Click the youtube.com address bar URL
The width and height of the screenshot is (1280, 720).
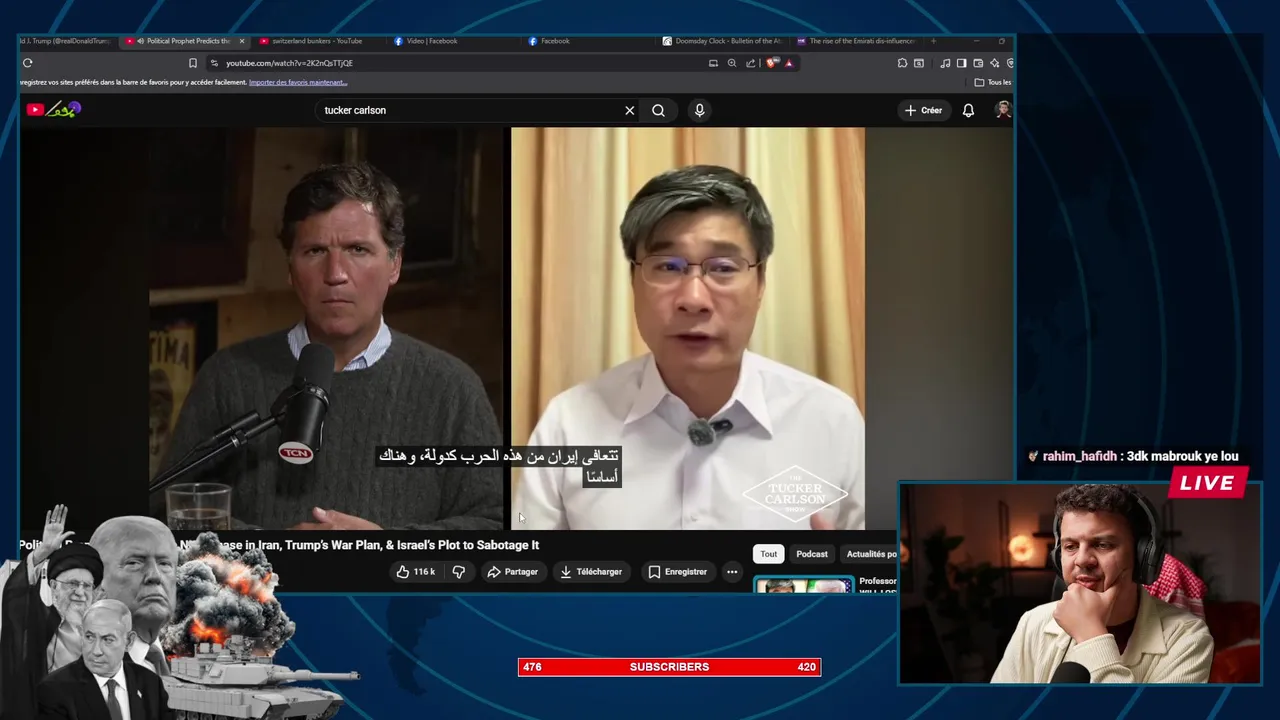(x=289, y=63)
